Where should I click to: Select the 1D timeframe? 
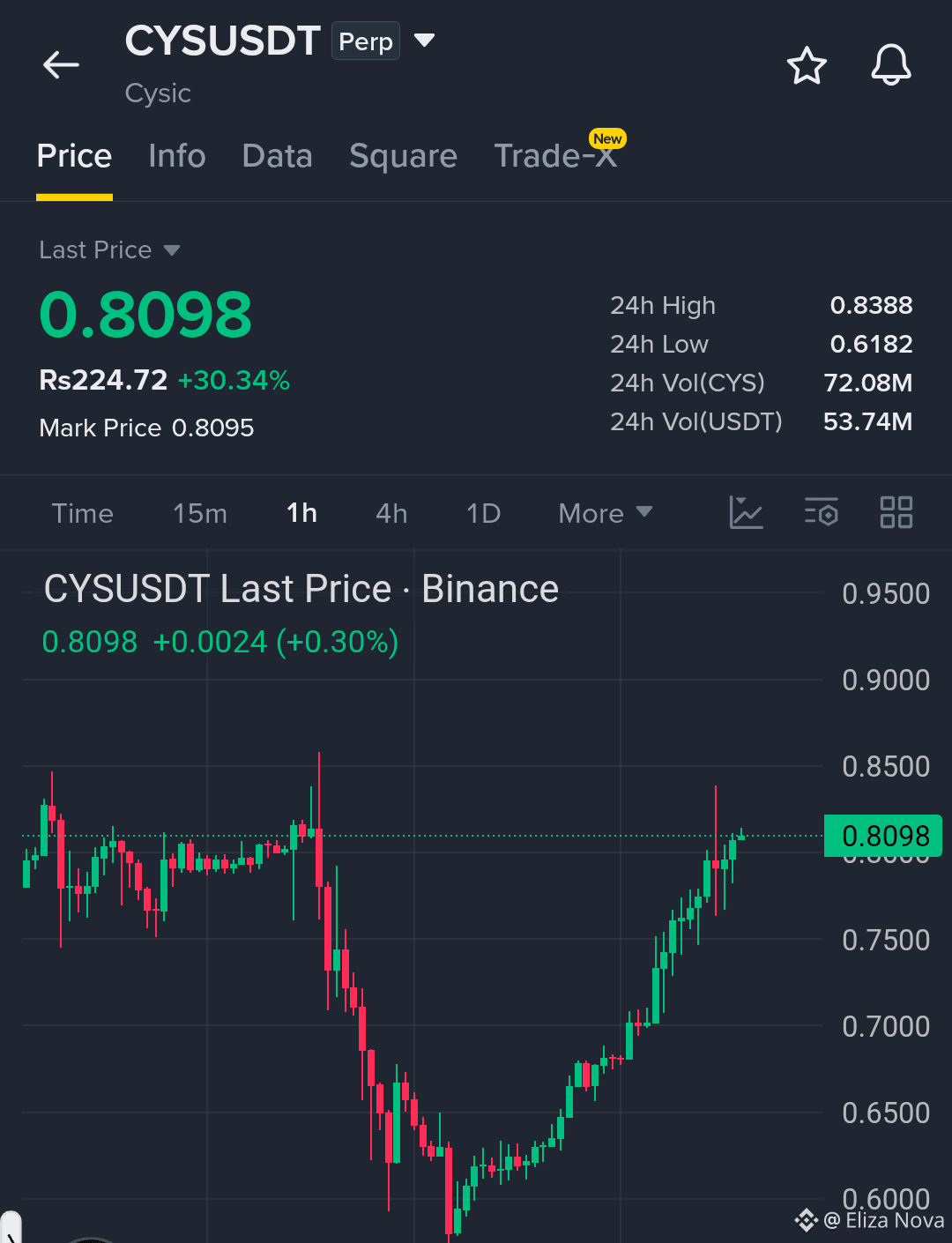tap(483, 513)
